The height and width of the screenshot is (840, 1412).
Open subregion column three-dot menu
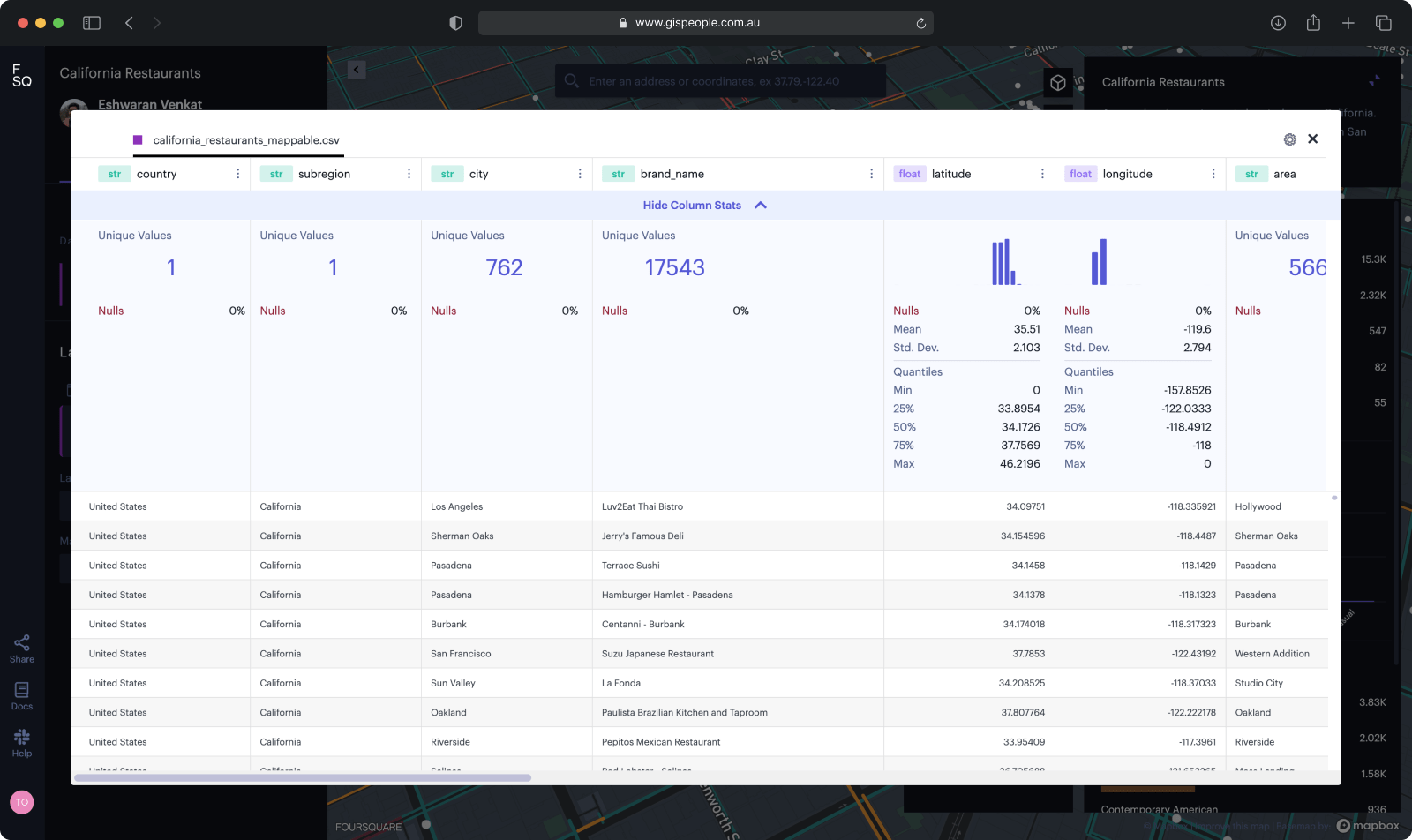[x=409, y=174]
